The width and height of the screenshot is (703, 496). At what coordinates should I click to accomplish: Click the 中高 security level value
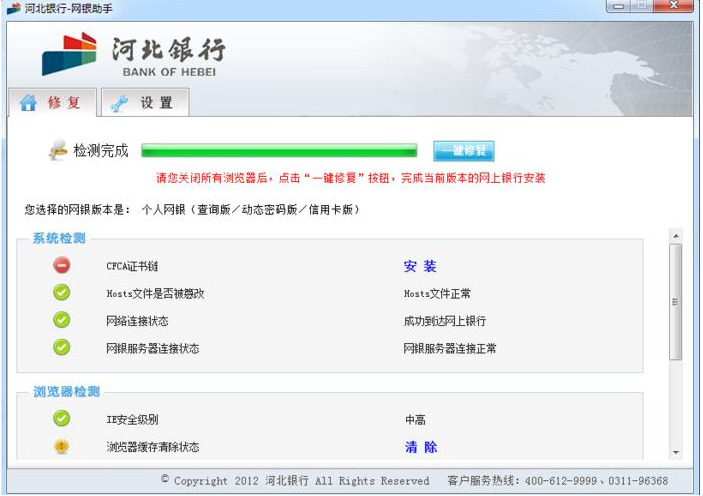pyautogui.click(x=415, y=420)
